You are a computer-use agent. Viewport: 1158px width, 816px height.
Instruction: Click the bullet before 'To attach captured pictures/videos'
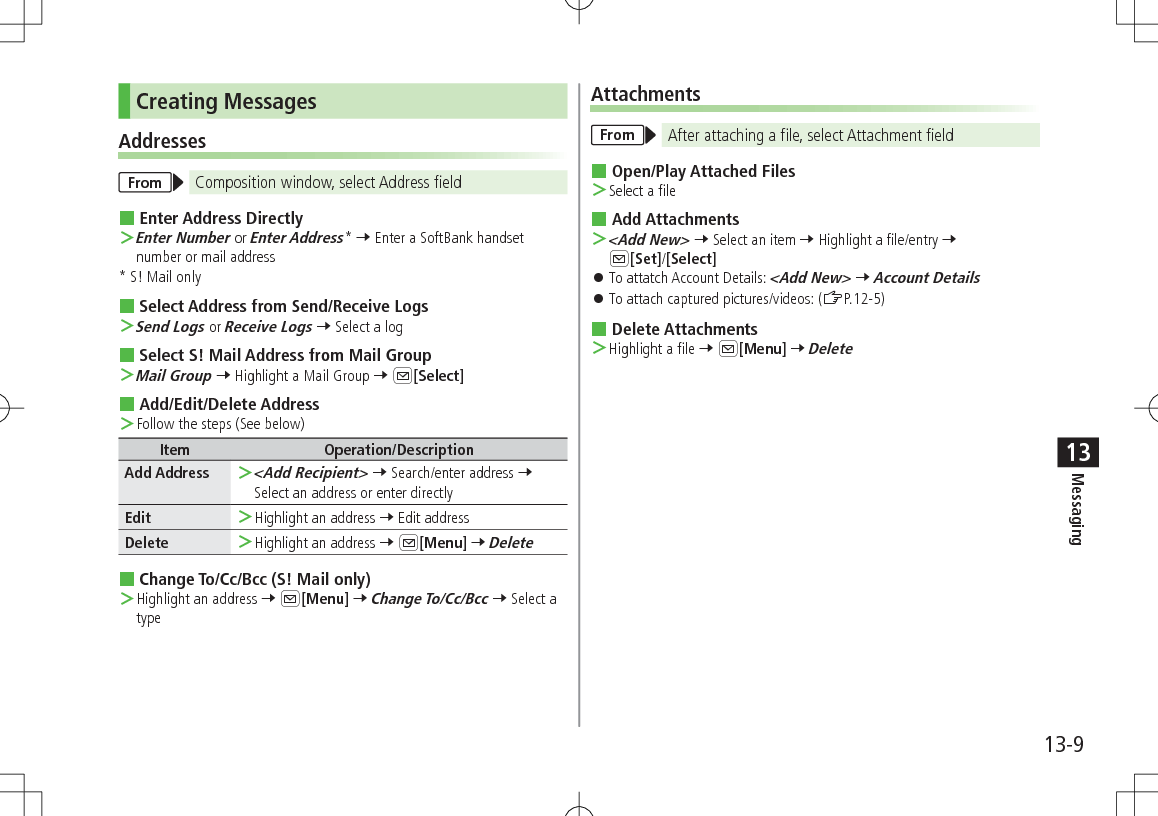pos(597,298)
